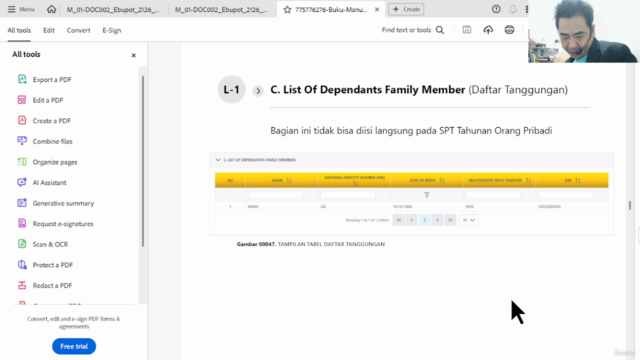This screenshot has height=360, width=640.
Task: Click the Organize pages icon
Action: (22, 162)
